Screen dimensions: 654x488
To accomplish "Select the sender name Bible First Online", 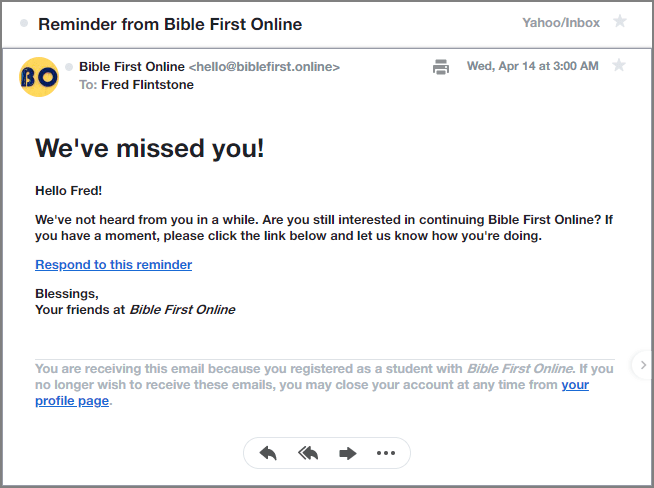I will (x=131, y=67).
